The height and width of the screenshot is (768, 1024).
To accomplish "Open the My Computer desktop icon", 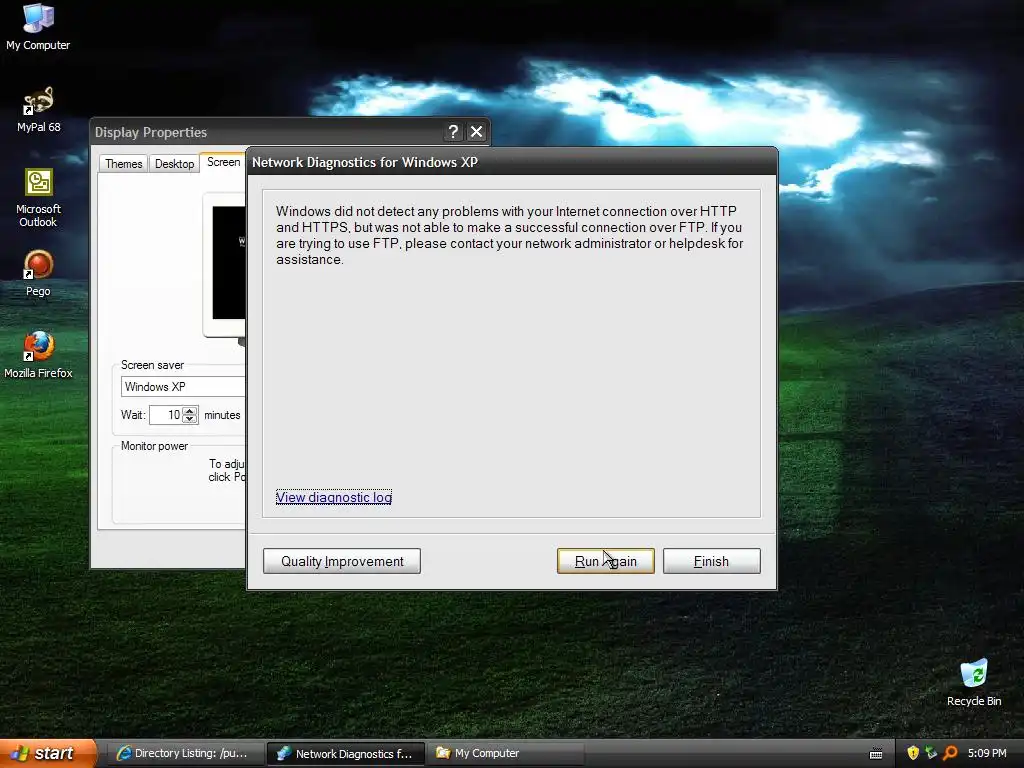I will tap(38, 26).
